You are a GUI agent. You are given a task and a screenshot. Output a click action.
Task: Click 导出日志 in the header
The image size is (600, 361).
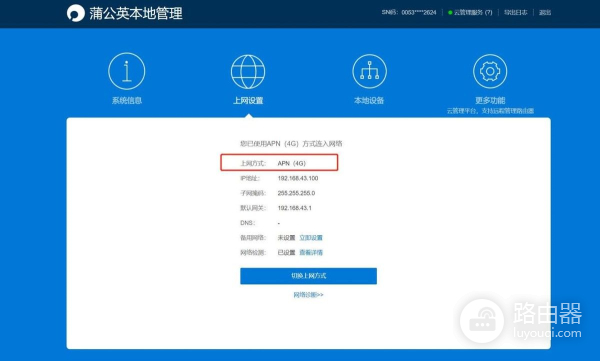click(515, 13)
